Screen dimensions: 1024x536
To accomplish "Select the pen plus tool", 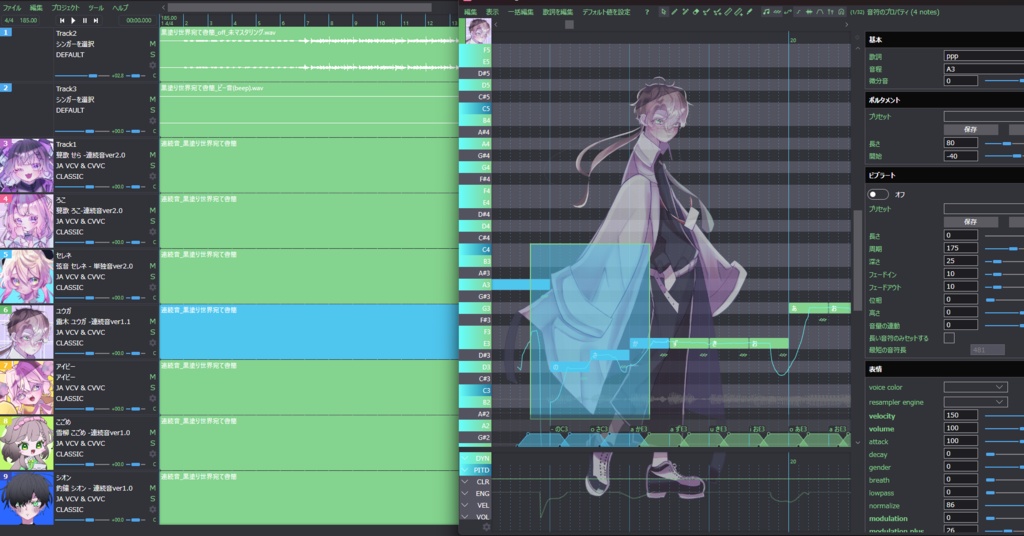I will (686, 12).
